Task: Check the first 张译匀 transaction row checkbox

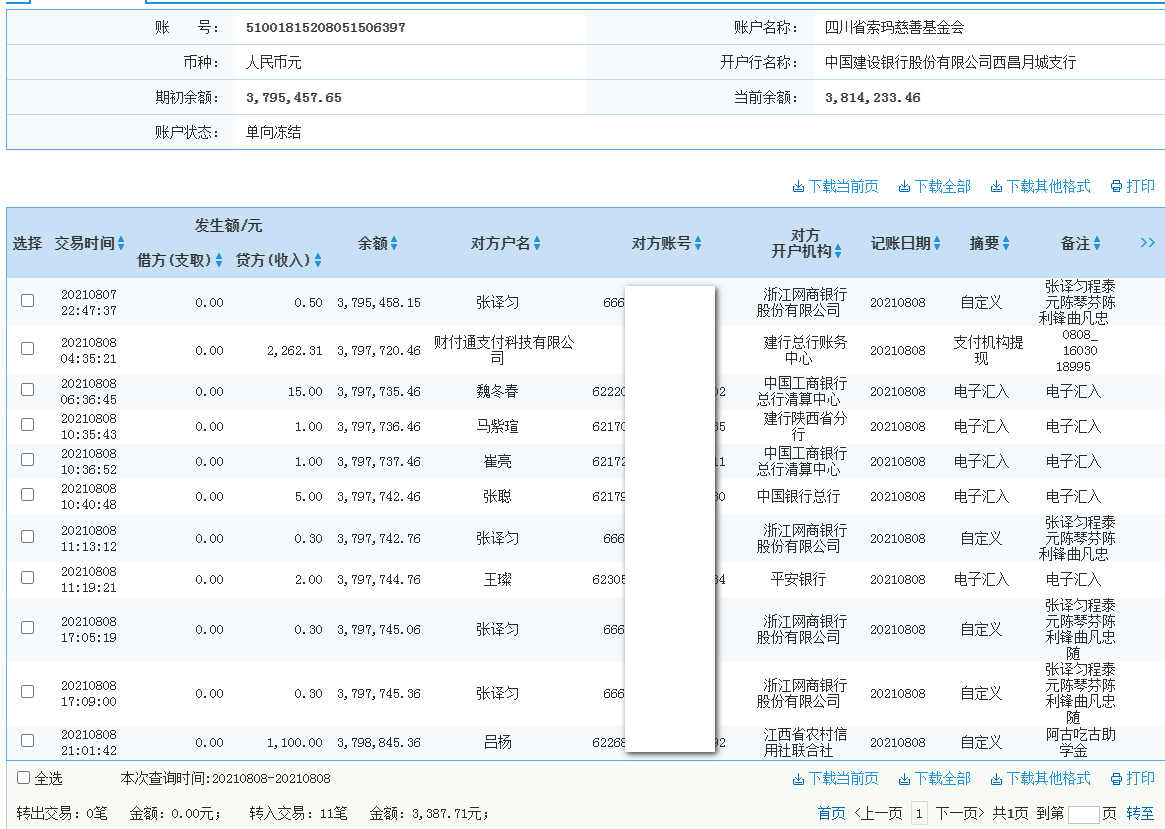Action: [x=27, y=300]
